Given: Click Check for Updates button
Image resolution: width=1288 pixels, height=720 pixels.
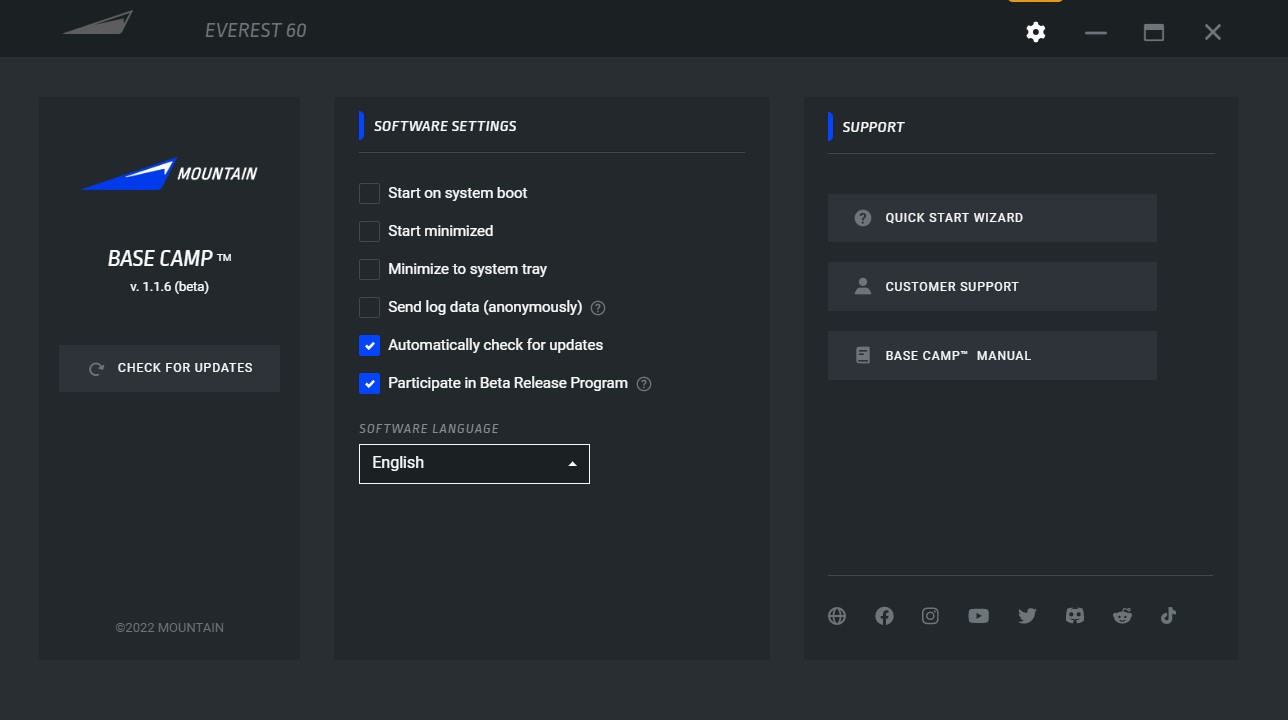Looking at the screenshot, I should (x=169, y=368).
